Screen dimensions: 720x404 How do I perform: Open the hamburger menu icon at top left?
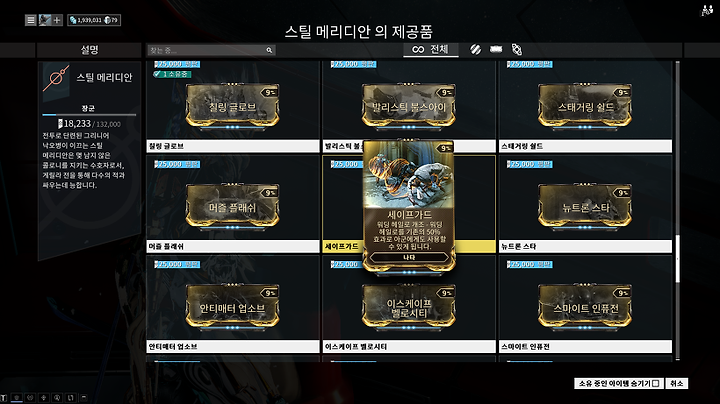(30, 20)
